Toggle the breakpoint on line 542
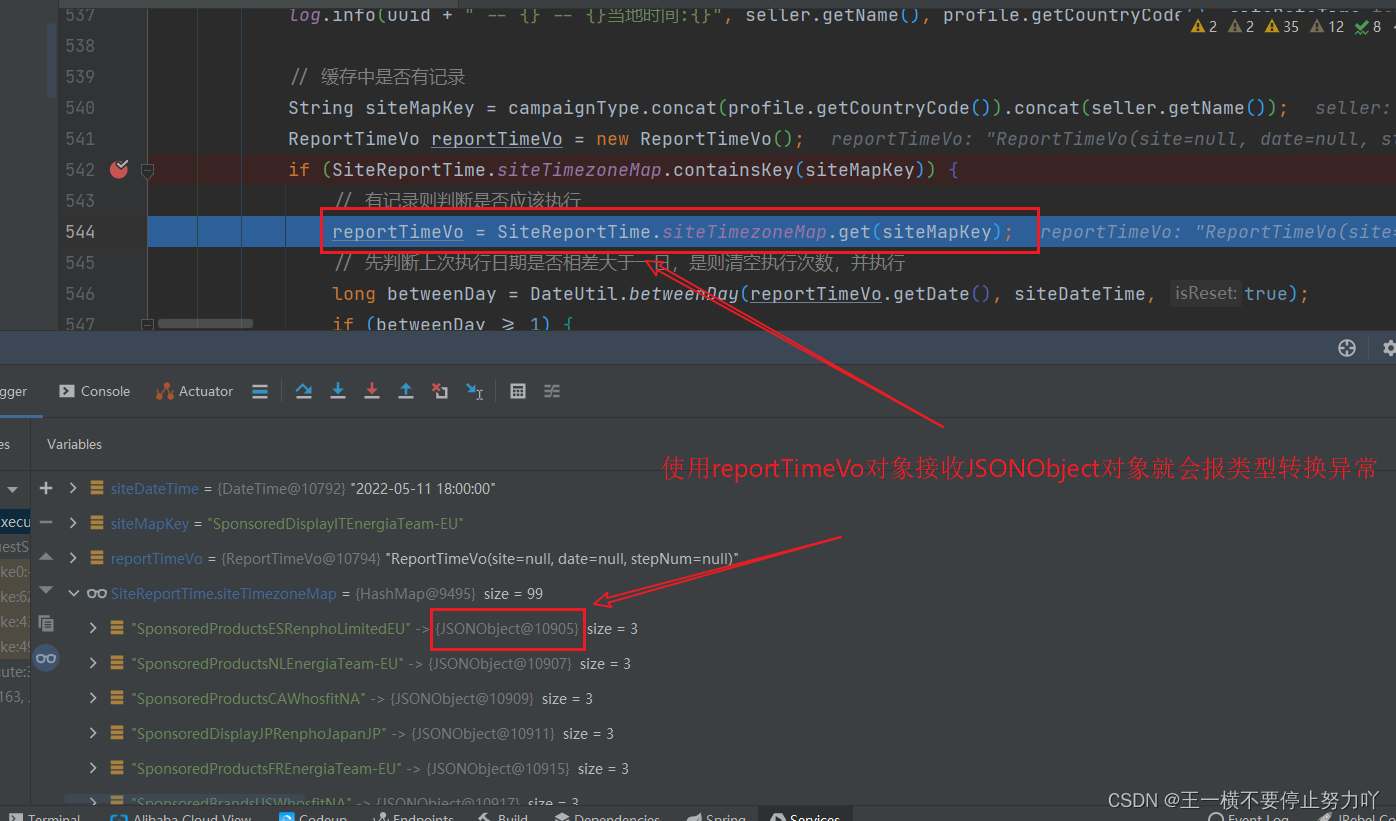The image size is (1396, 821). click(x=119, y=169)
